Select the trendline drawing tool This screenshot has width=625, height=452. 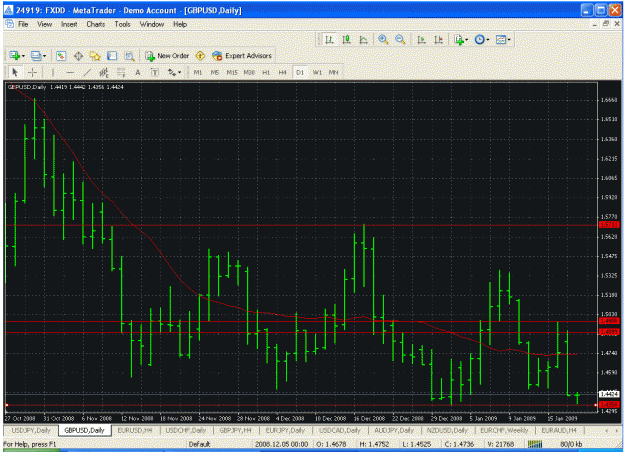click(87, 72)
